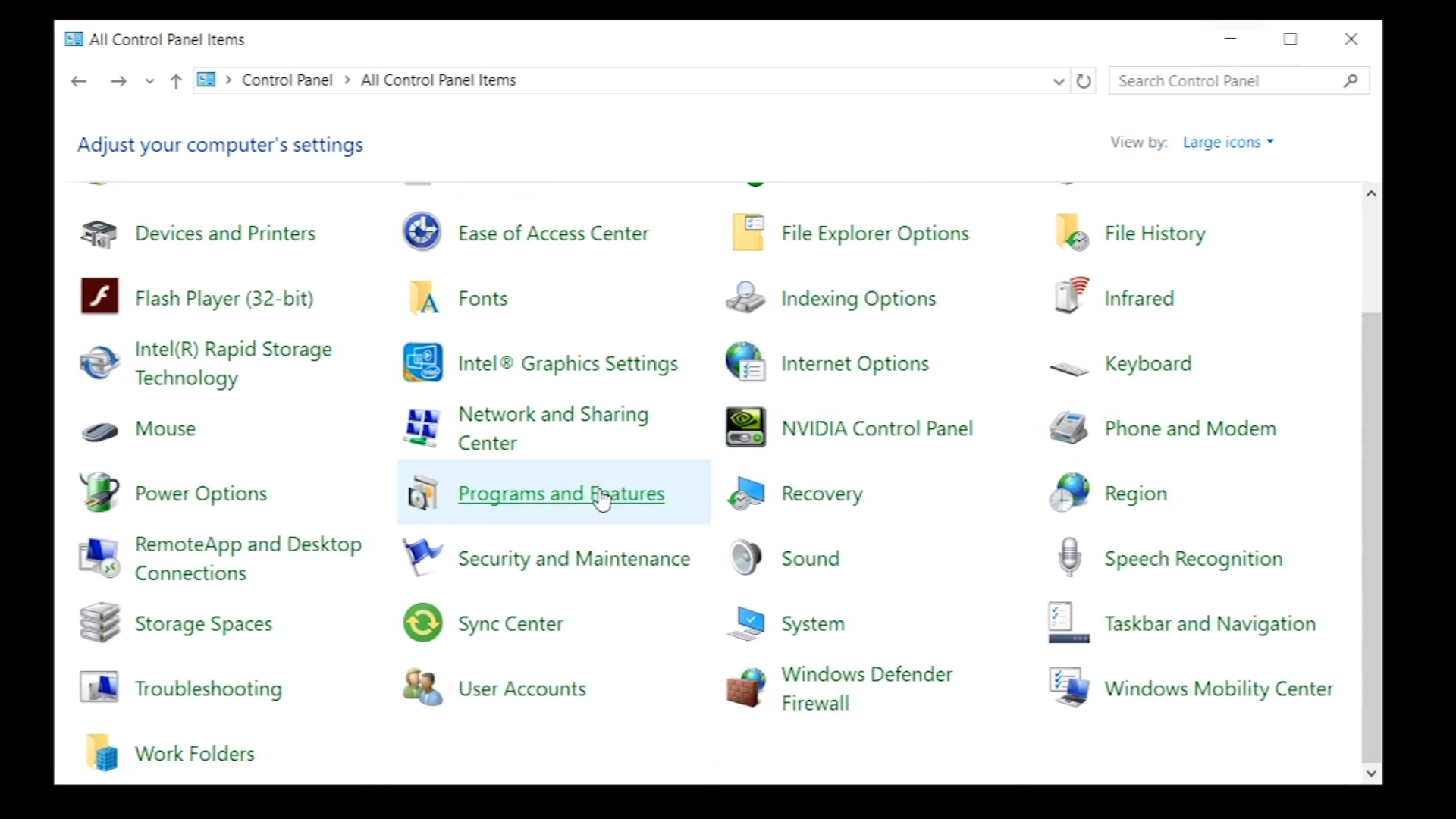Expand the address bar history dropdown arrow
Image resolution: width=1456 pixels, height=819 pixels.
coord(1059,81)
